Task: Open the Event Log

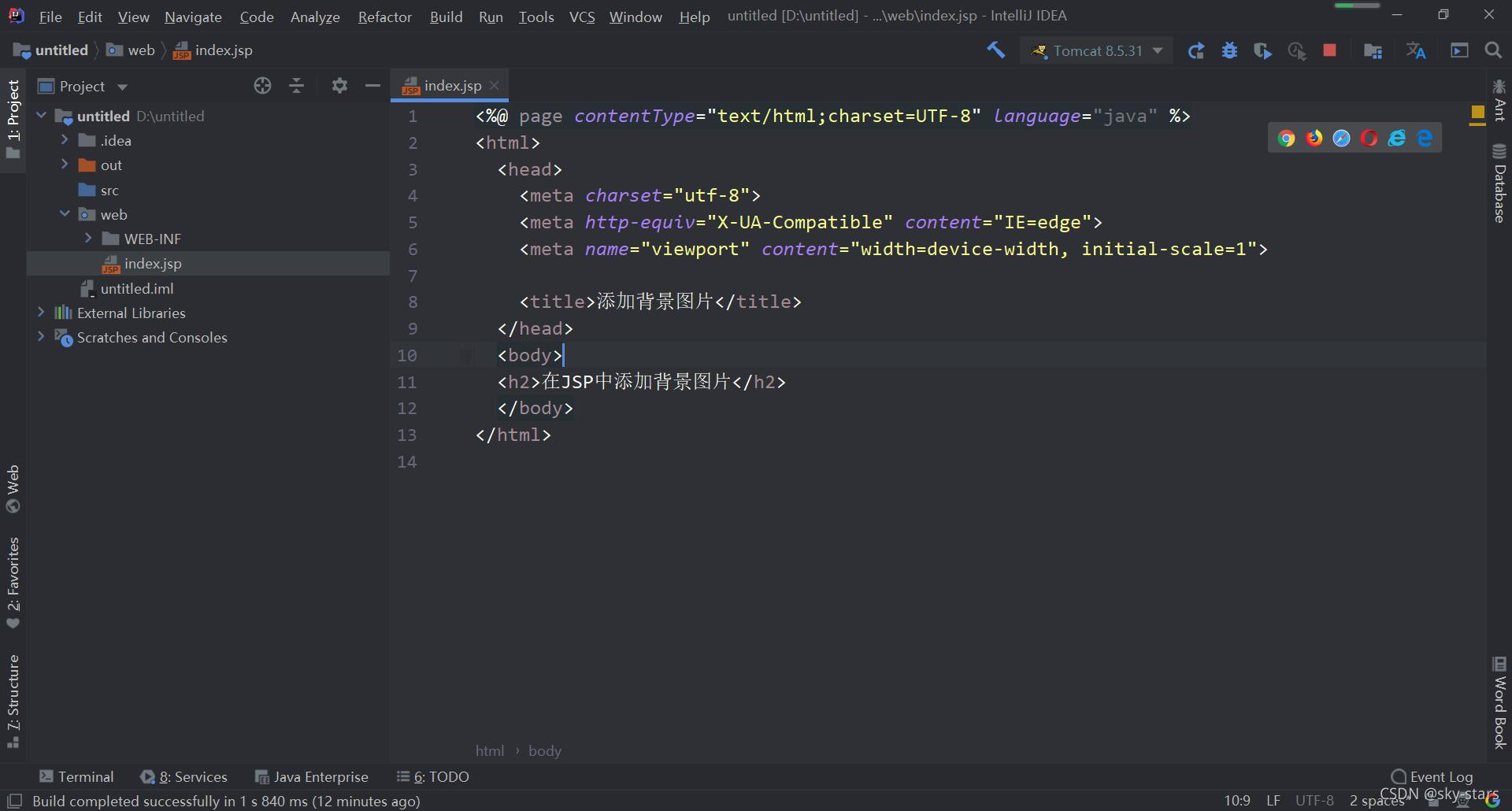Action: (1432, 776)
